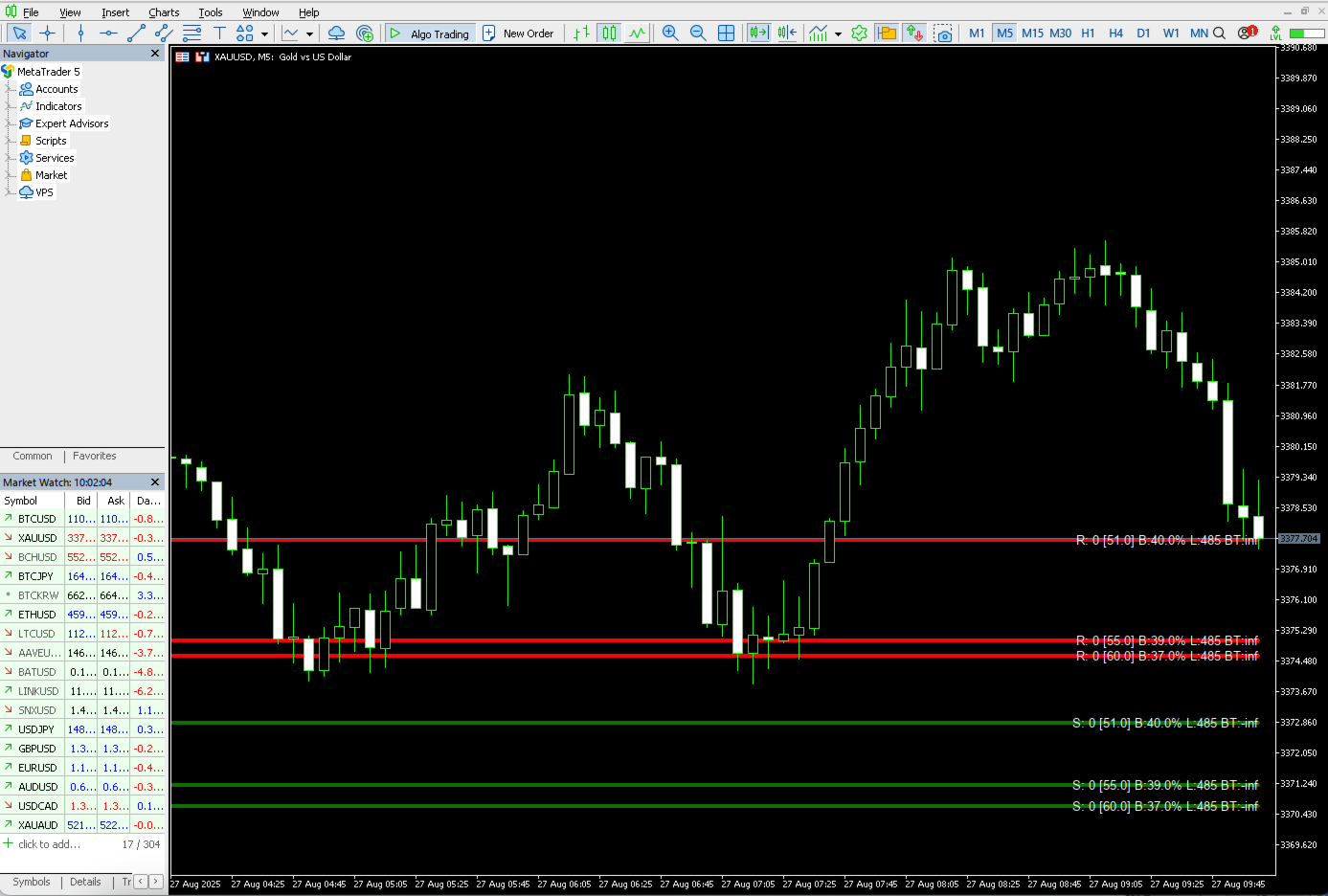Switch to candlestick chart display

point(609,34)
